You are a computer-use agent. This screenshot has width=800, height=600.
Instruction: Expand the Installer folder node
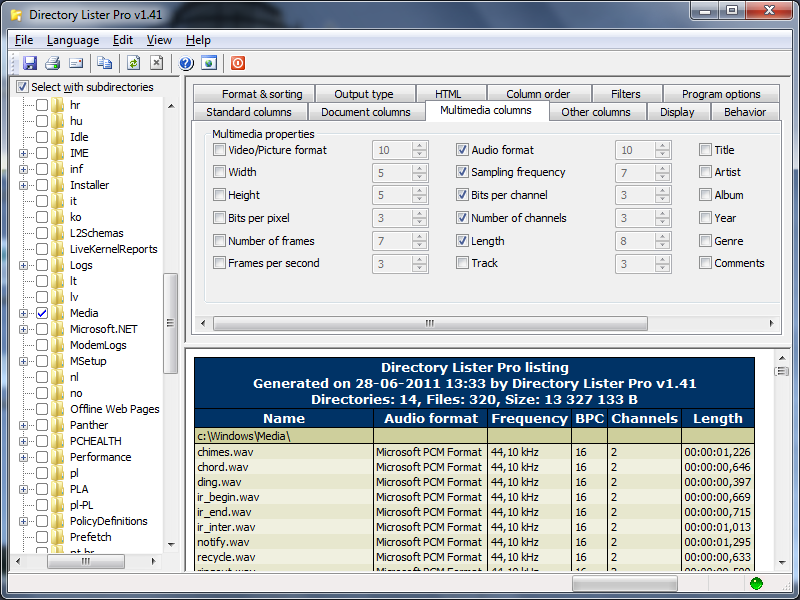point(23,185)
